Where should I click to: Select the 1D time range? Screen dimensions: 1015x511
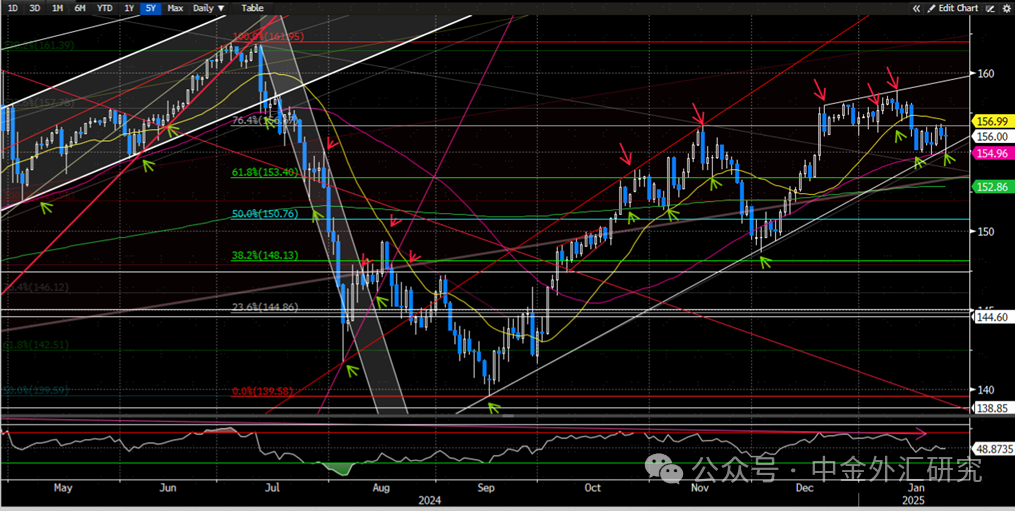(x=12, y=8)
